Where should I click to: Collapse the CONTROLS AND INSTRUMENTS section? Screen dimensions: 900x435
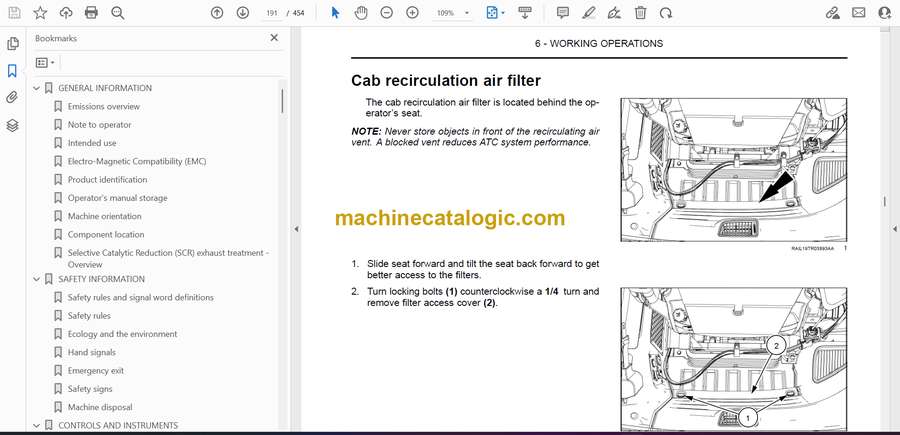(x=37, y=425)
